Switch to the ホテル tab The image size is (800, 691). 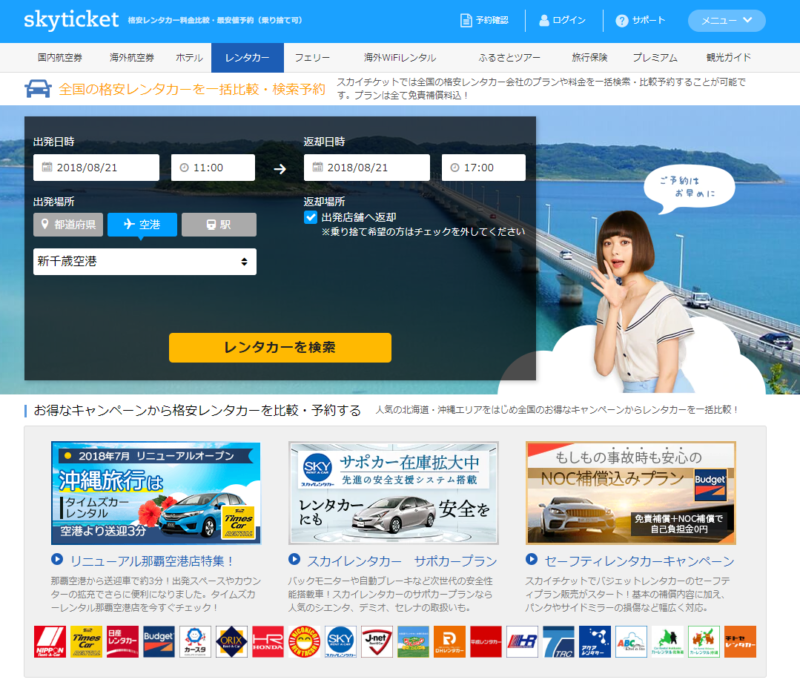pyautogui.click(x=189, y=58)
